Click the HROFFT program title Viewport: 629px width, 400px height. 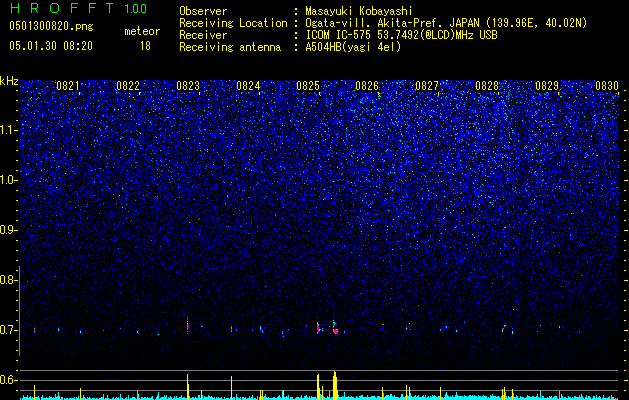coord(62,8)
